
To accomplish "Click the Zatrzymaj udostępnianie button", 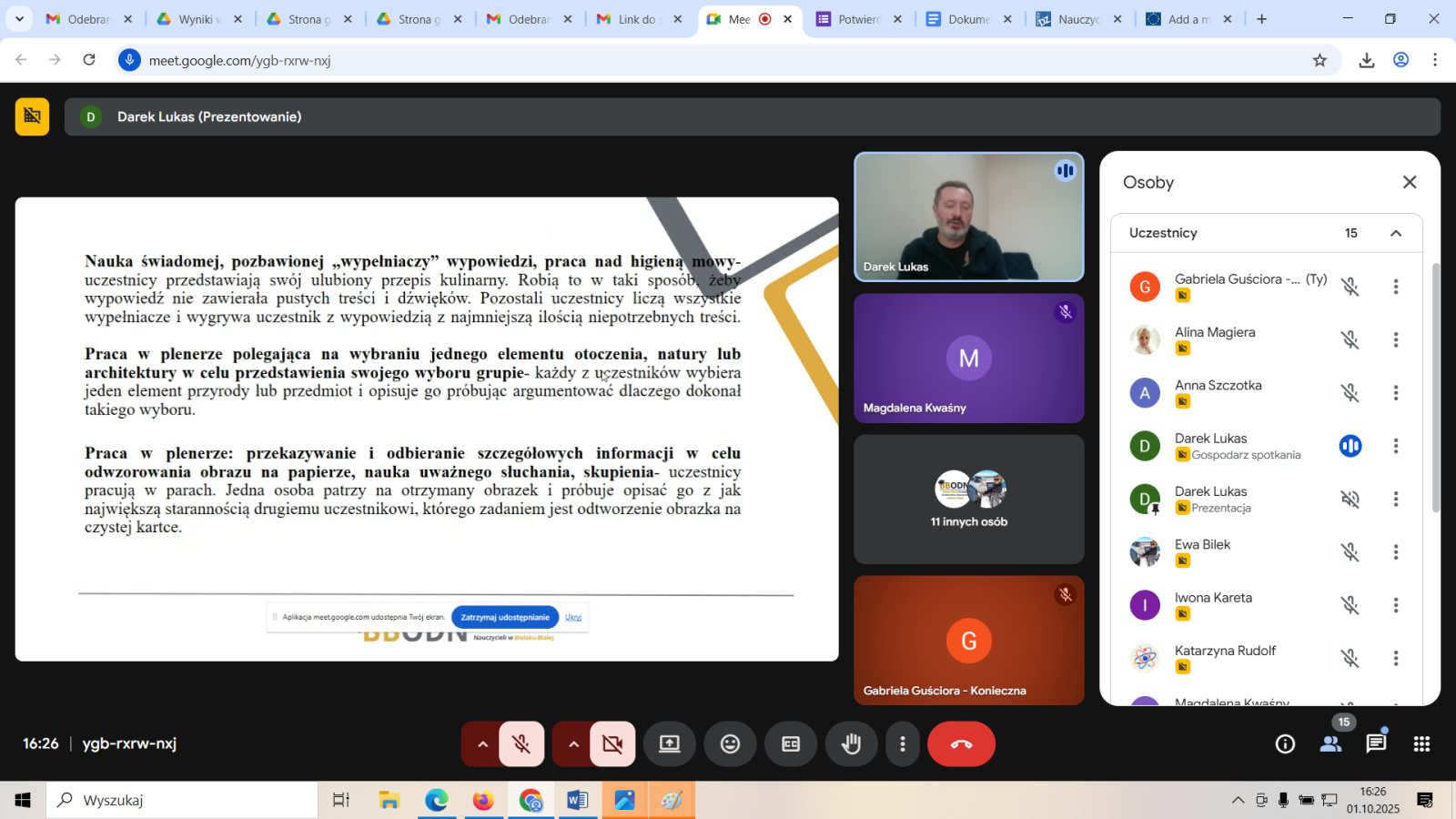I will pos(505,617).
